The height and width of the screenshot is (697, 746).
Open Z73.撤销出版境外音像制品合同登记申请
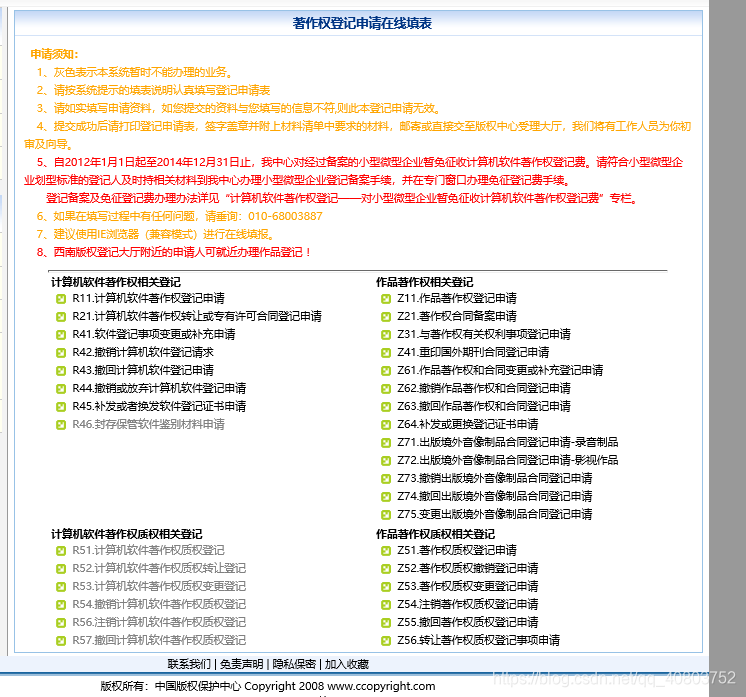pyautogui.click(x=495, y=479)
